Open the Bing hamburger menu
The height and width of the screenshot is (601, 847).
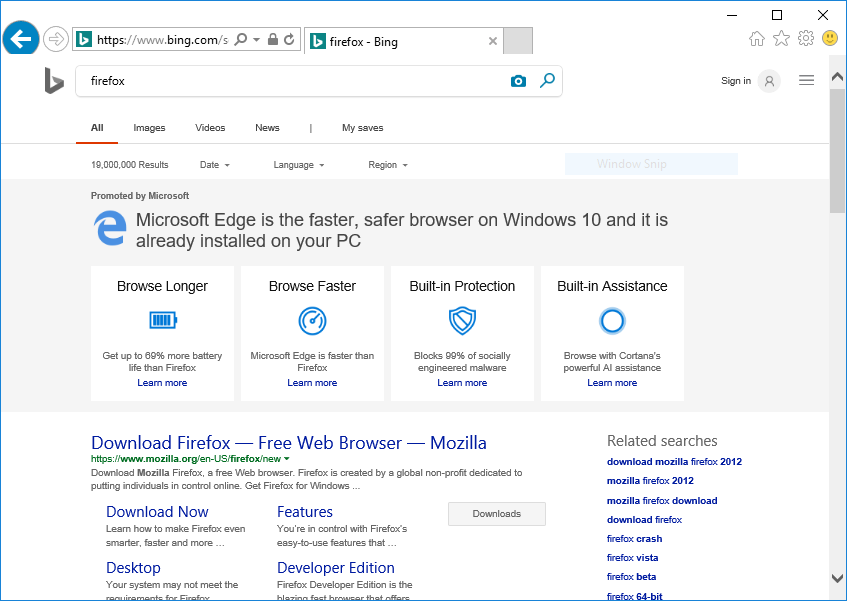806,80
